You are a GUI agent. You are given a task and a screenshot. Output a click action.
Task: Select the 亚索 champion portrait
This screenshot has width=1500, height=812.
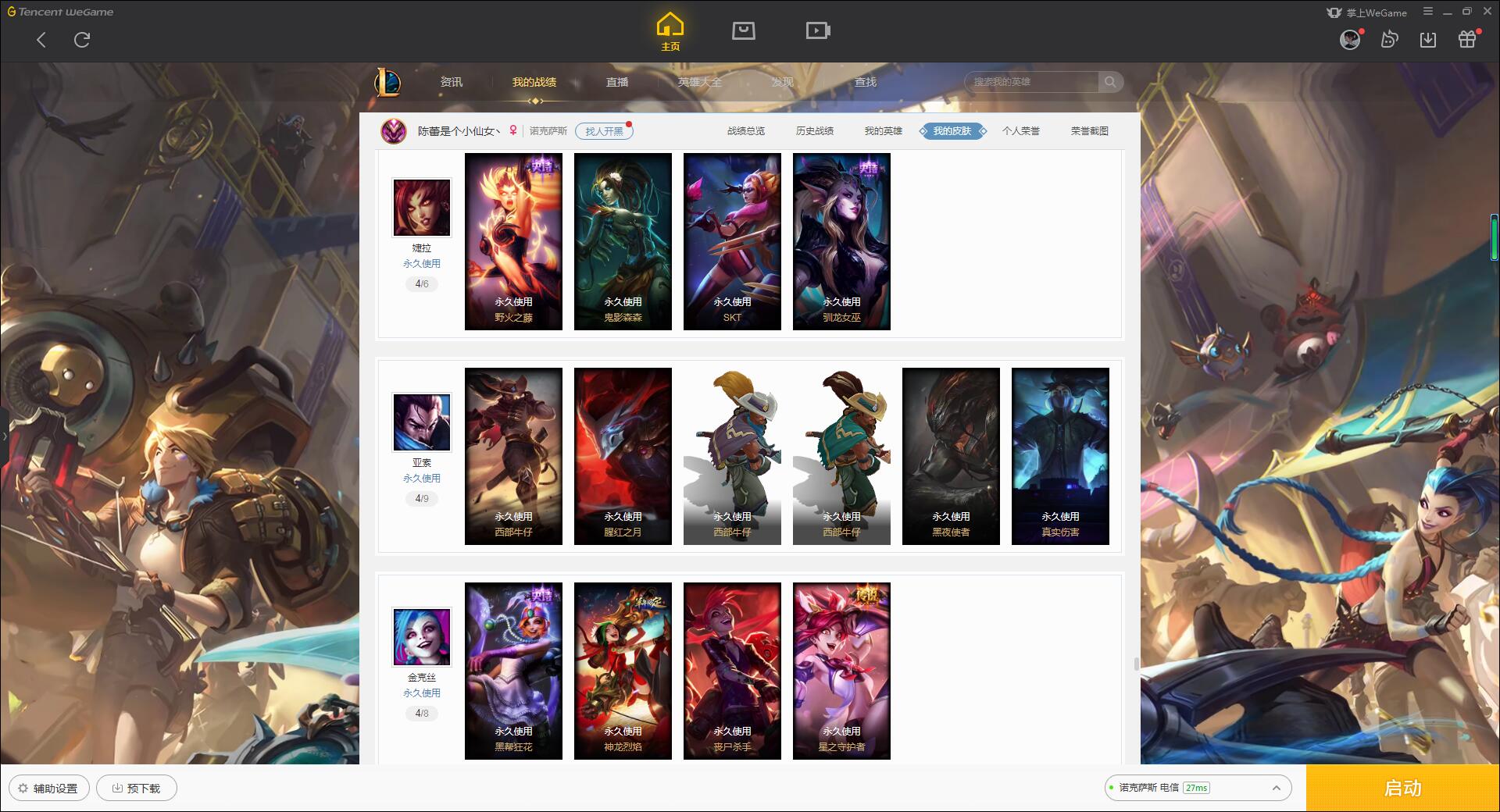tap(422, 422)
